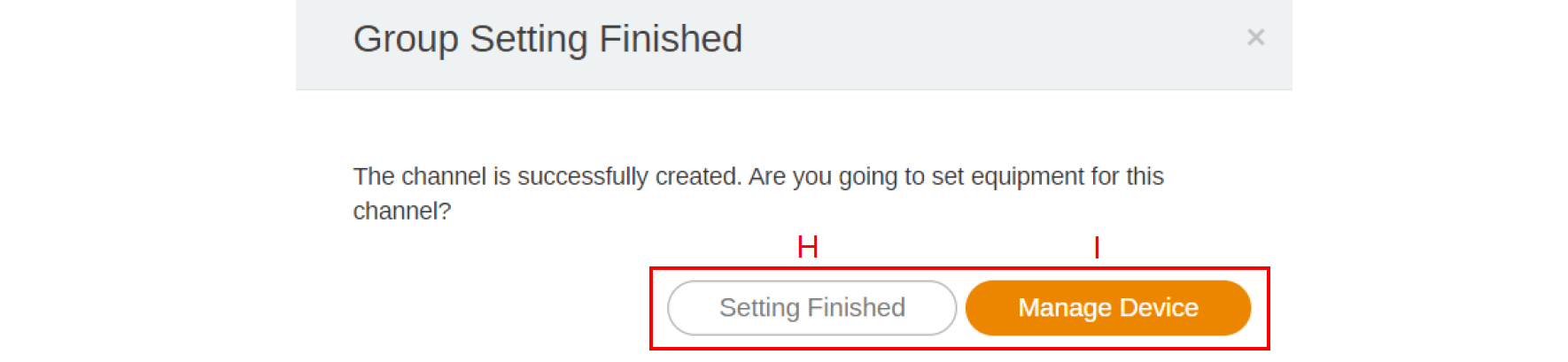Click the gray dialog header bar

coord(974,44)
